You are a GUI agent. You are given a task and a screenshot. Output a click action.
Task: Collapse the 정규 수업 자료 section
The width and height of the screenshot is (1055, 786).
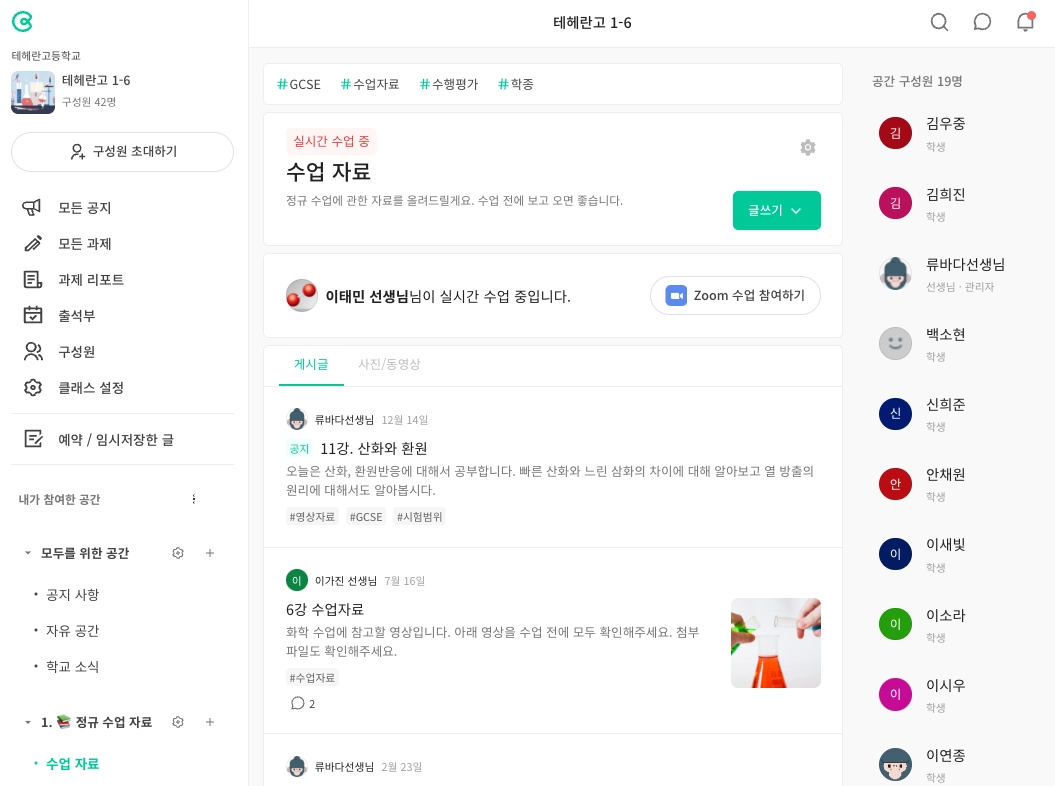coord(28,722)
